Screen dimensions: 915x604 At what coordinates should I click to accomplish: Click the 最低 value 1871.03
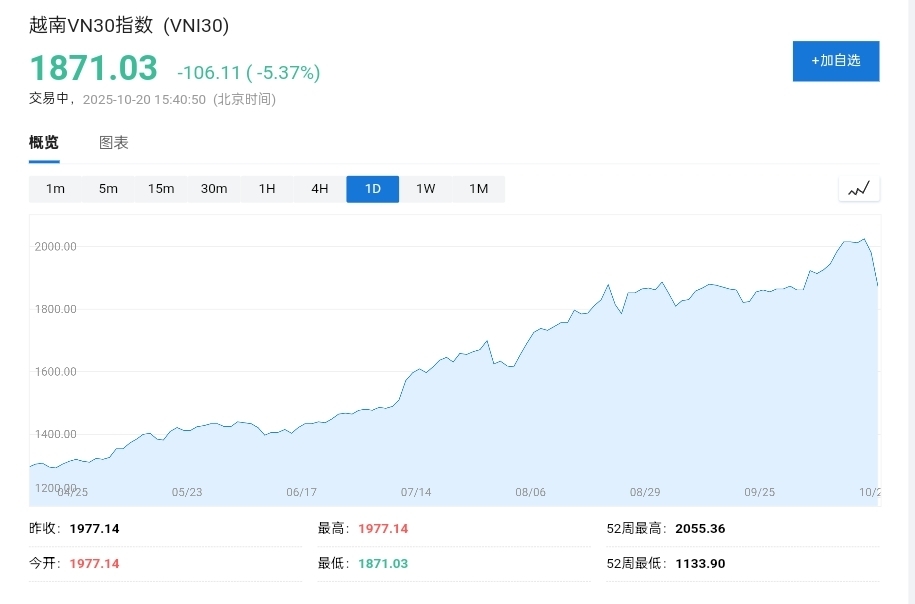pos(383,563)
